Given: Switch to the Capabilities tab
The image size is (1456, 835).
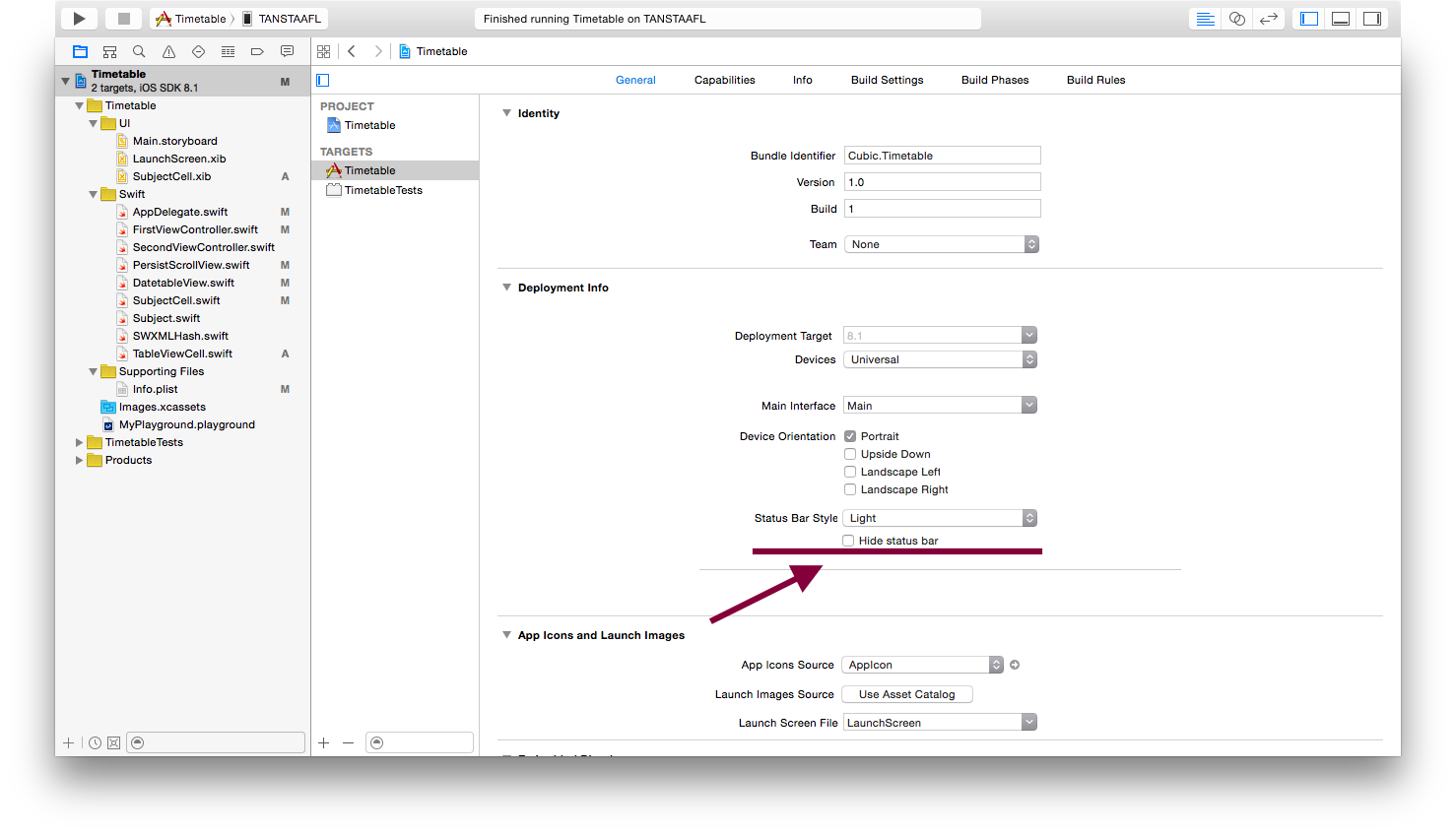Looking at the screenshot, I should coord(725,80).
